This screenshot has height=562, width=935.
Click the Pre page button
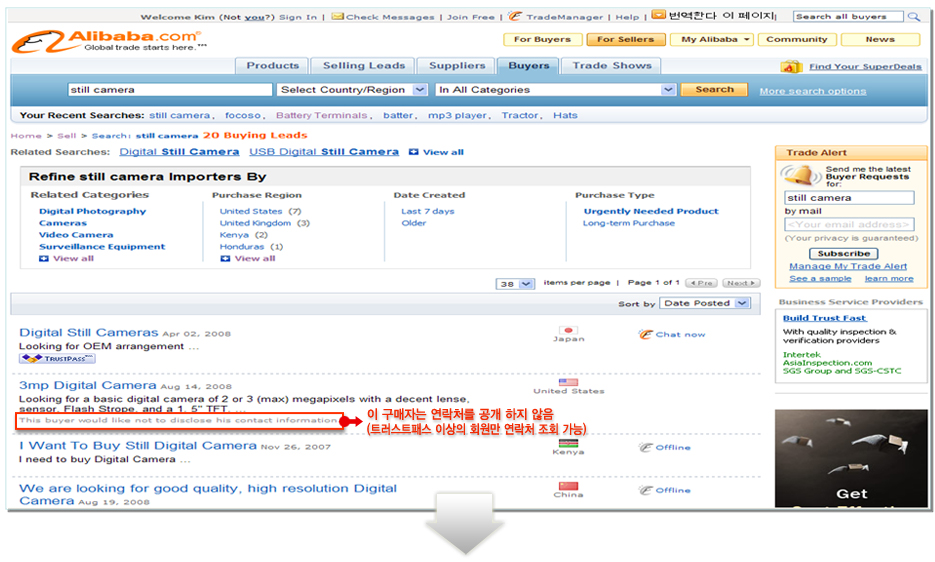701,283
